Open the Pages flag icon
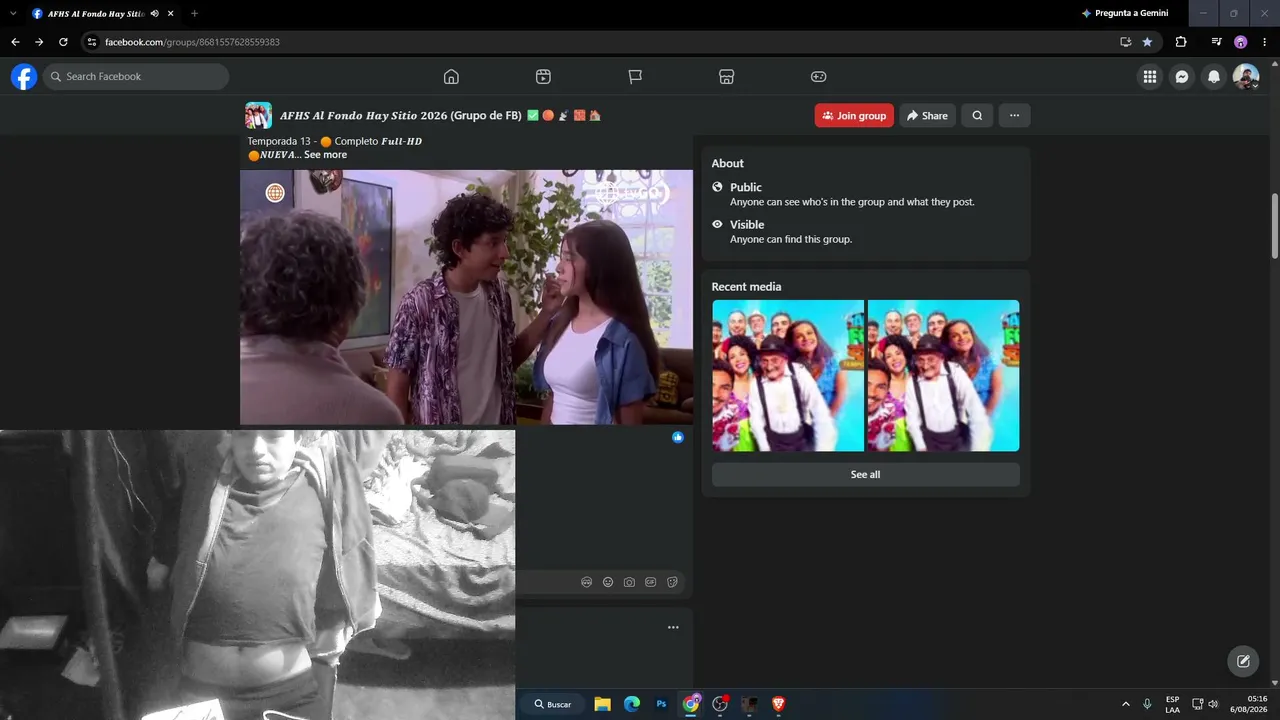Screen dimensions: 1280x720 [x=635, y=77]
